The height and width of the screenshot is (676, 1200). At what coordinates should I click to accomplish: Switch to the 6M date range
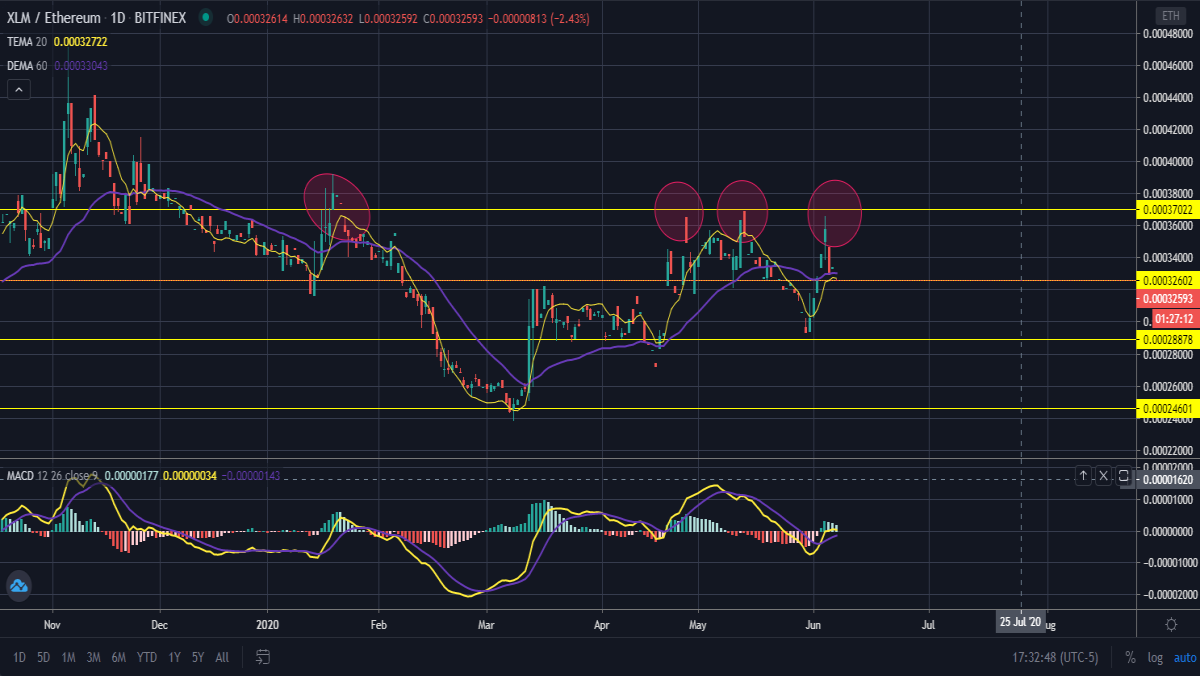point(118,657)
